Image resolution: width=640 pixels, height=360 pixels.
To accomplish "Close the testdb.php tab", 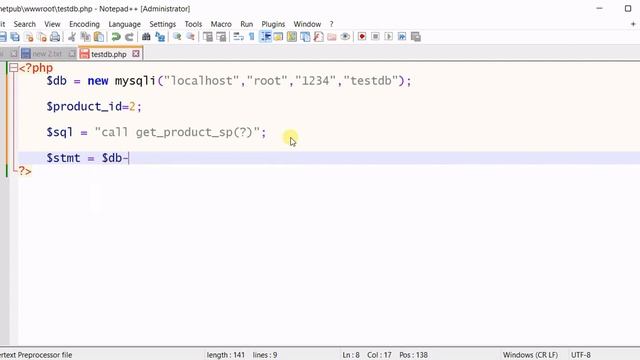I will (136, 53).
